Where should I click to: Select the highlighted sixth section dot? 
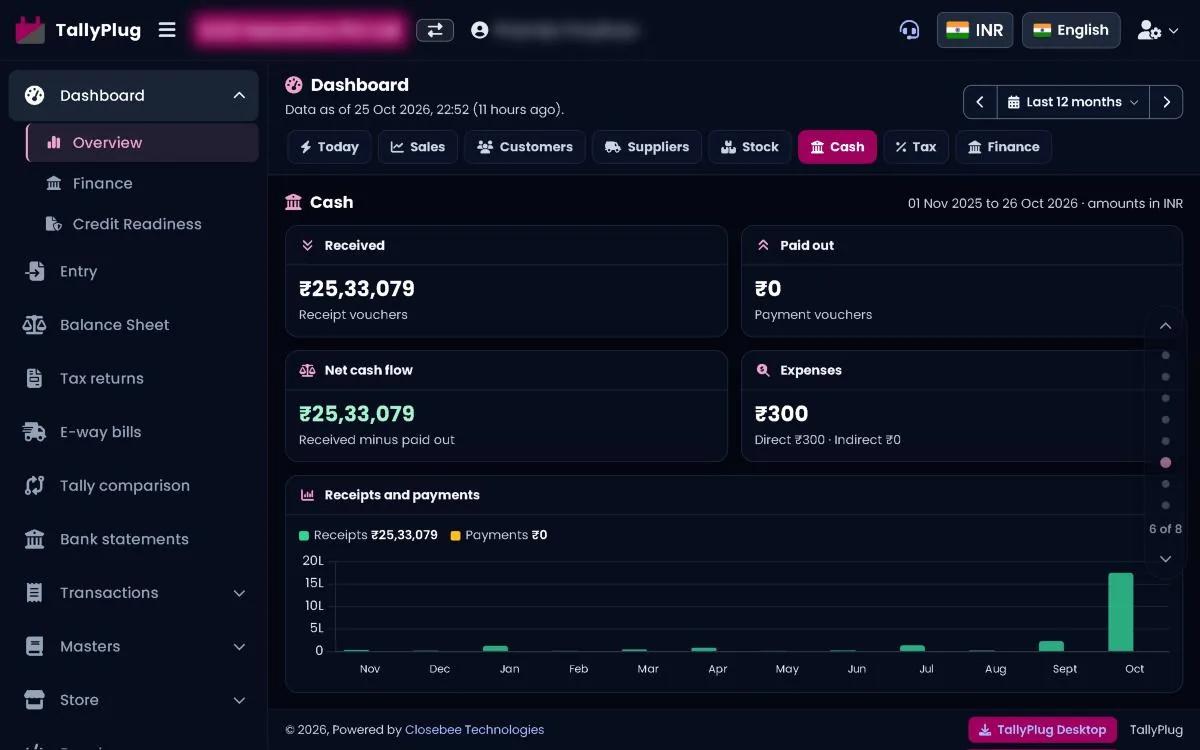1165,463
